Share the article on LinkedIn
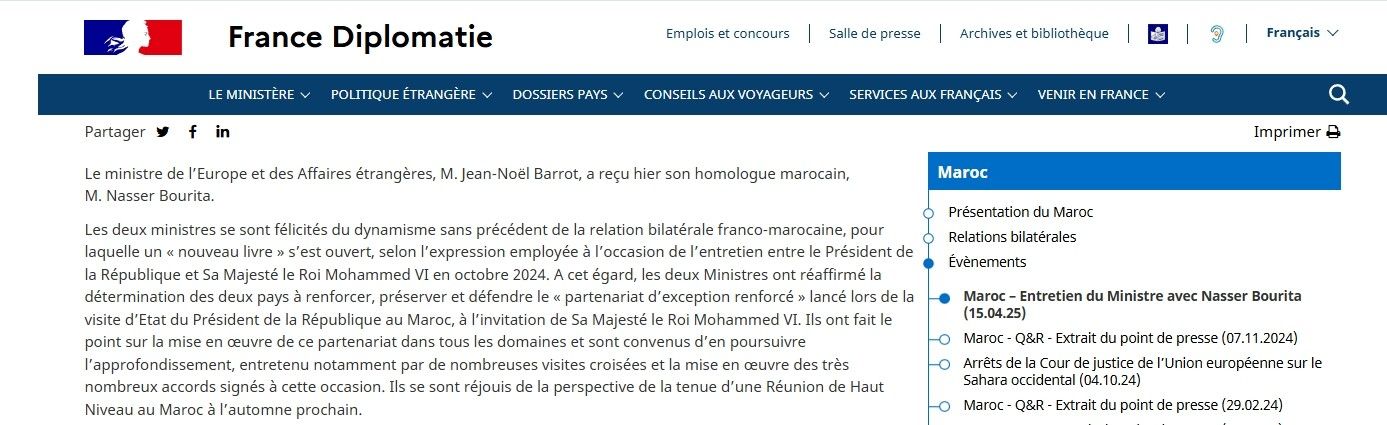This screenshot has width=1387, height=425. pyautogui.click(x=222, y=132)
